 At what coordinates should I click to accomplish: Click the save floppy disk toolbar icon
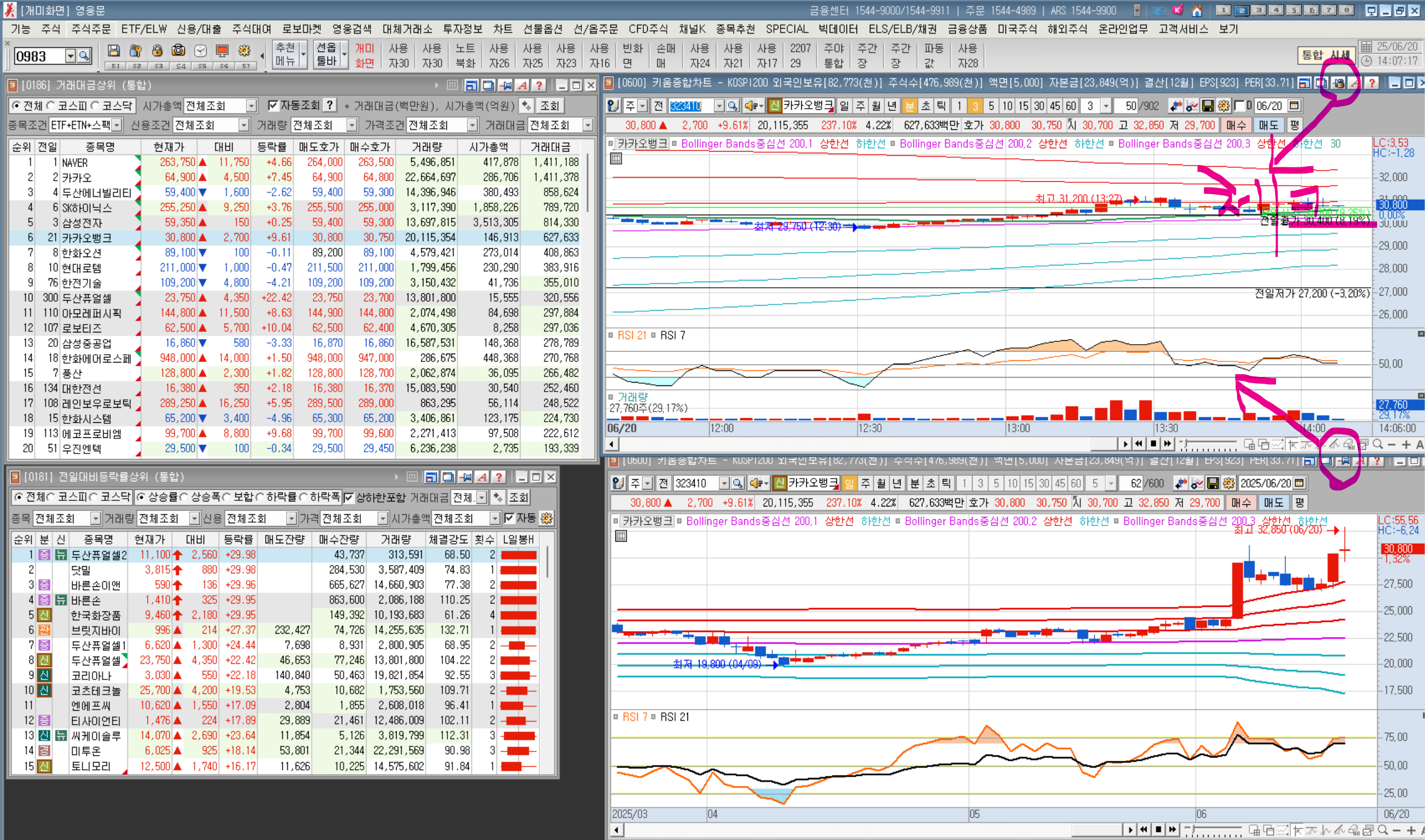[x=114, y=51]
